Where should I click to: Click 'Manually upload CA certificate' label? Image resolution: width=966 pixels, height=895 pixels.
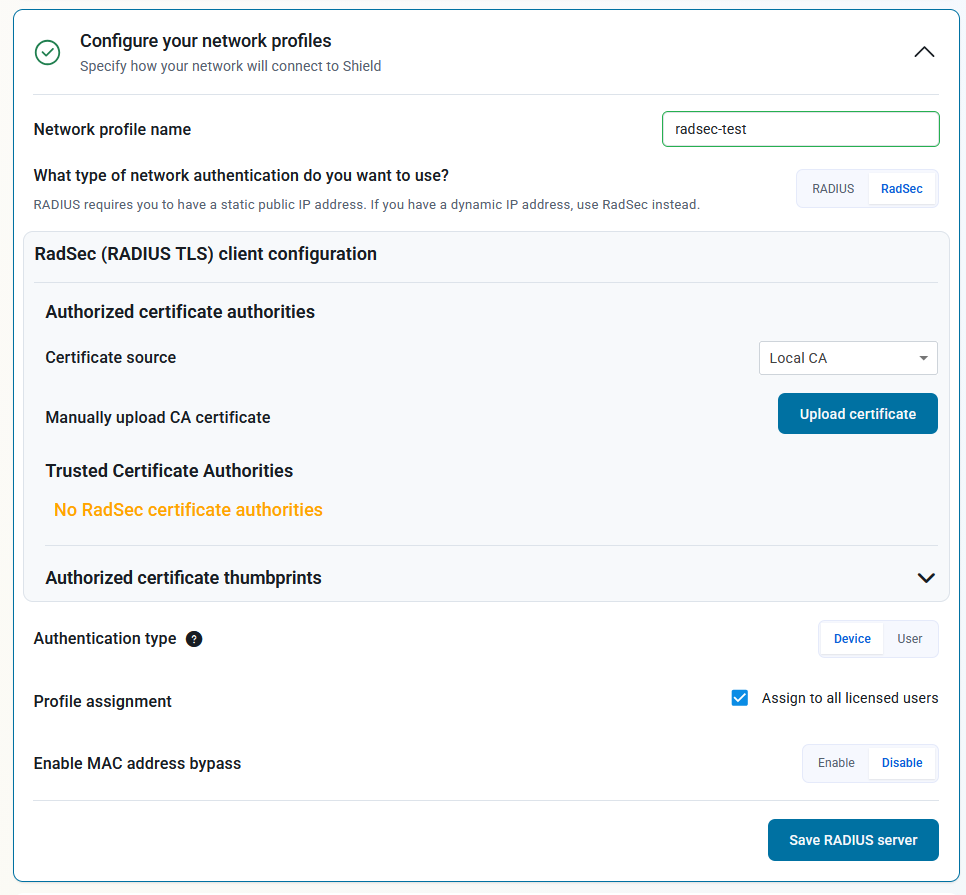(158, 417)
